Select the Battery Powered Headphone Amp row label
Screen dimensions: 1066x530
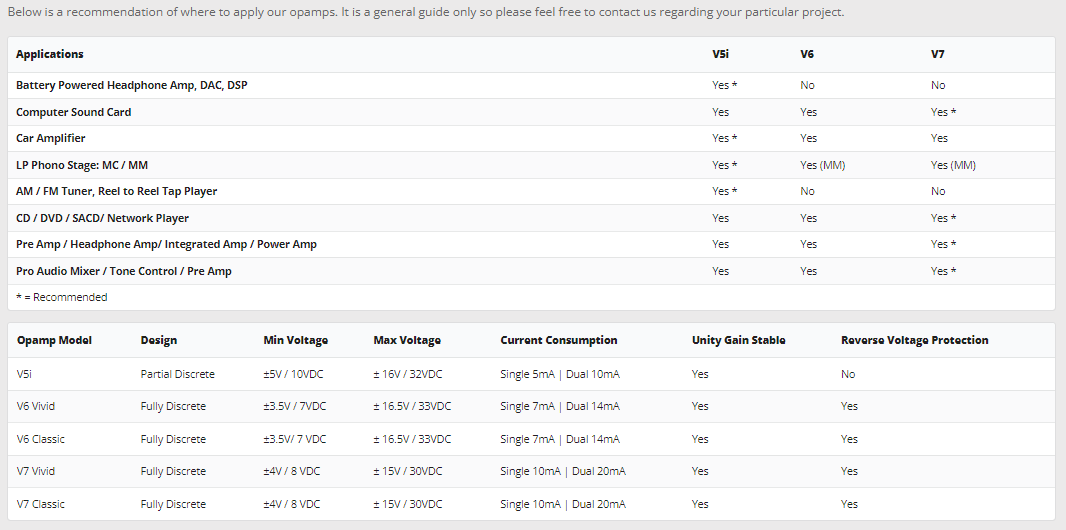(x=132, y=86)
